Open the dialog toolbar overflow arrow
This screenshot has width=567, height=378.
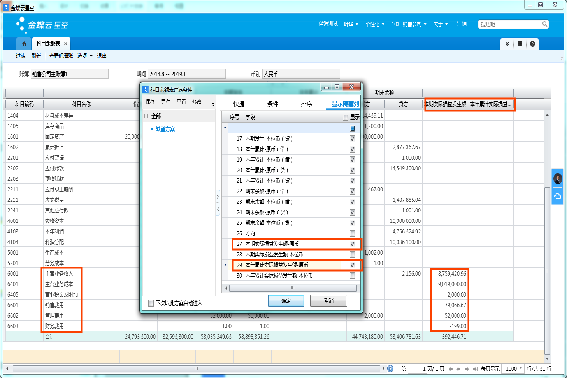(213, 104)
